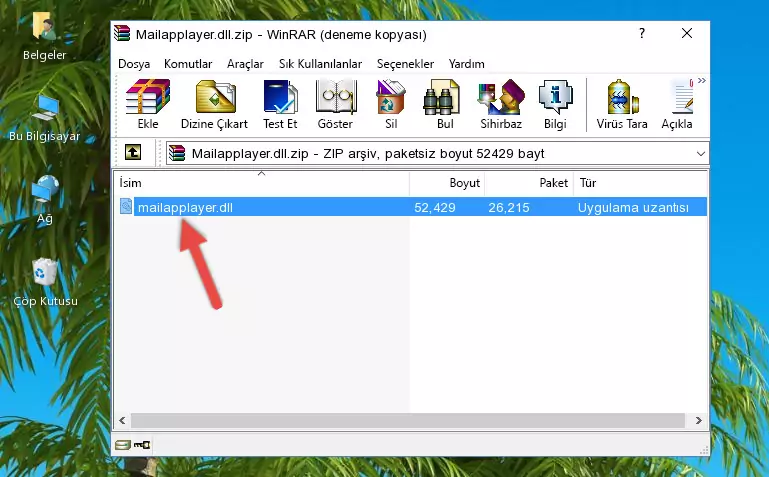Click the horizontal scrollbar left arrow
This screenshot has height=477, width=769.
pos(122,420)
